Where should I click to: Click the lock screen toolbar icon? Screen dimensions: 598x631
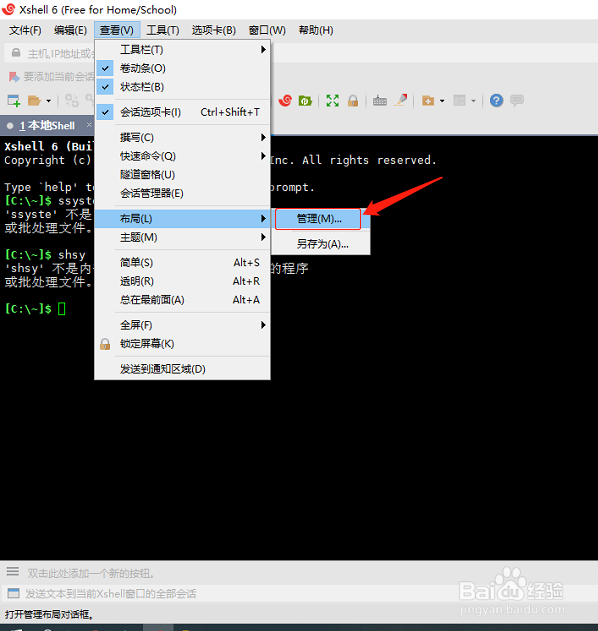tap(353, 101)
